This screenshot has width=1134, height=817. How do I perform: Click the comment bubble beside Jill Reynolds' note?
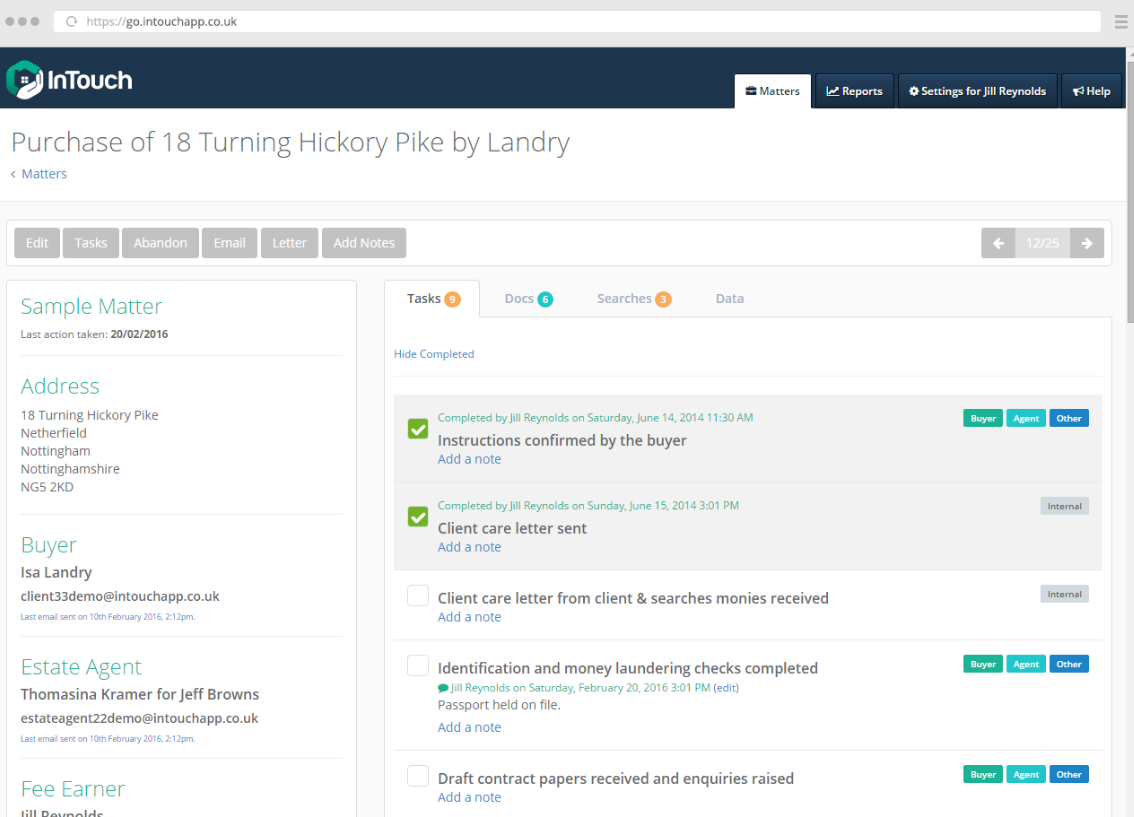[441, 687]
